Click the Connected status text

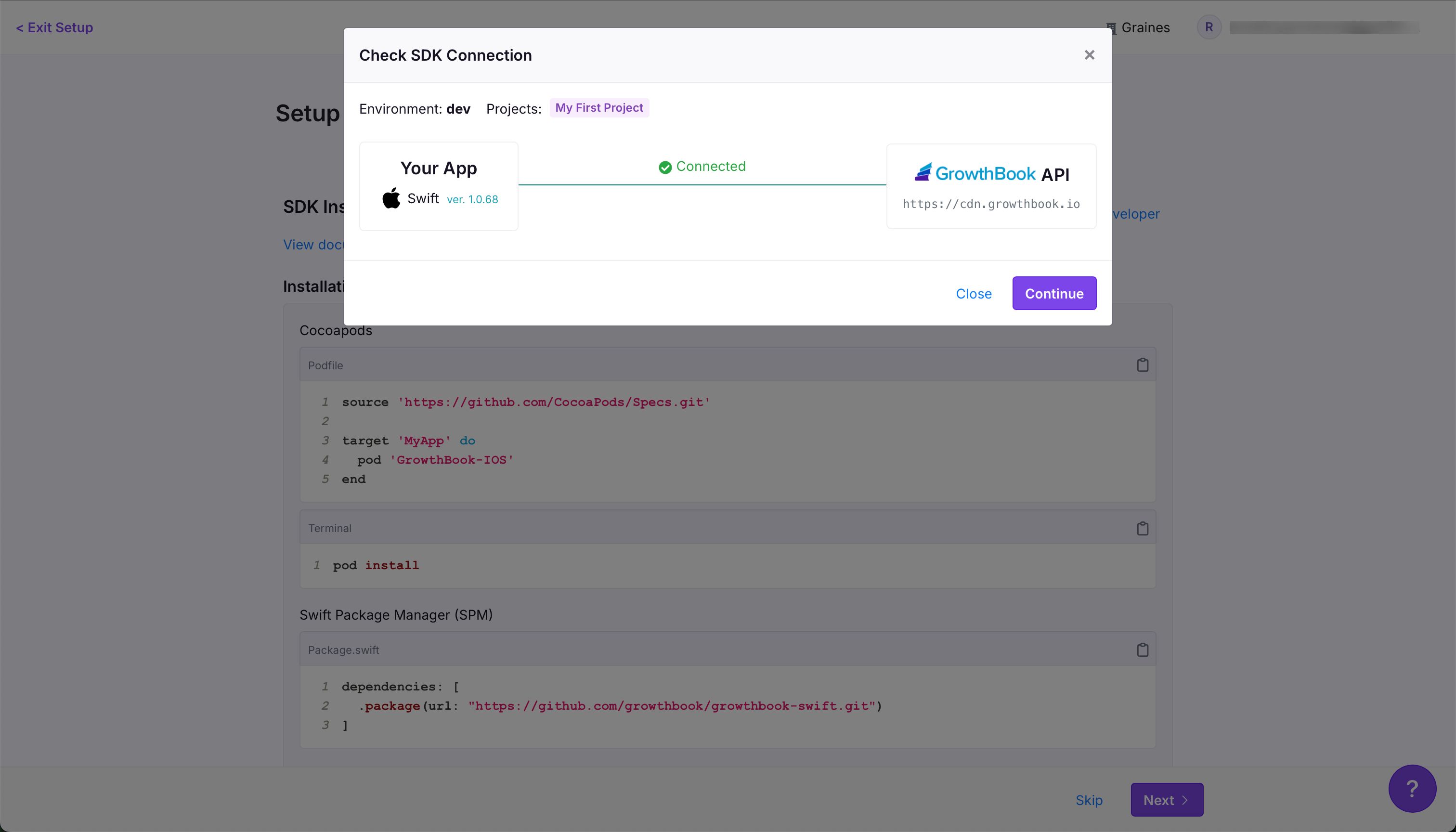(x=710, y=166)
